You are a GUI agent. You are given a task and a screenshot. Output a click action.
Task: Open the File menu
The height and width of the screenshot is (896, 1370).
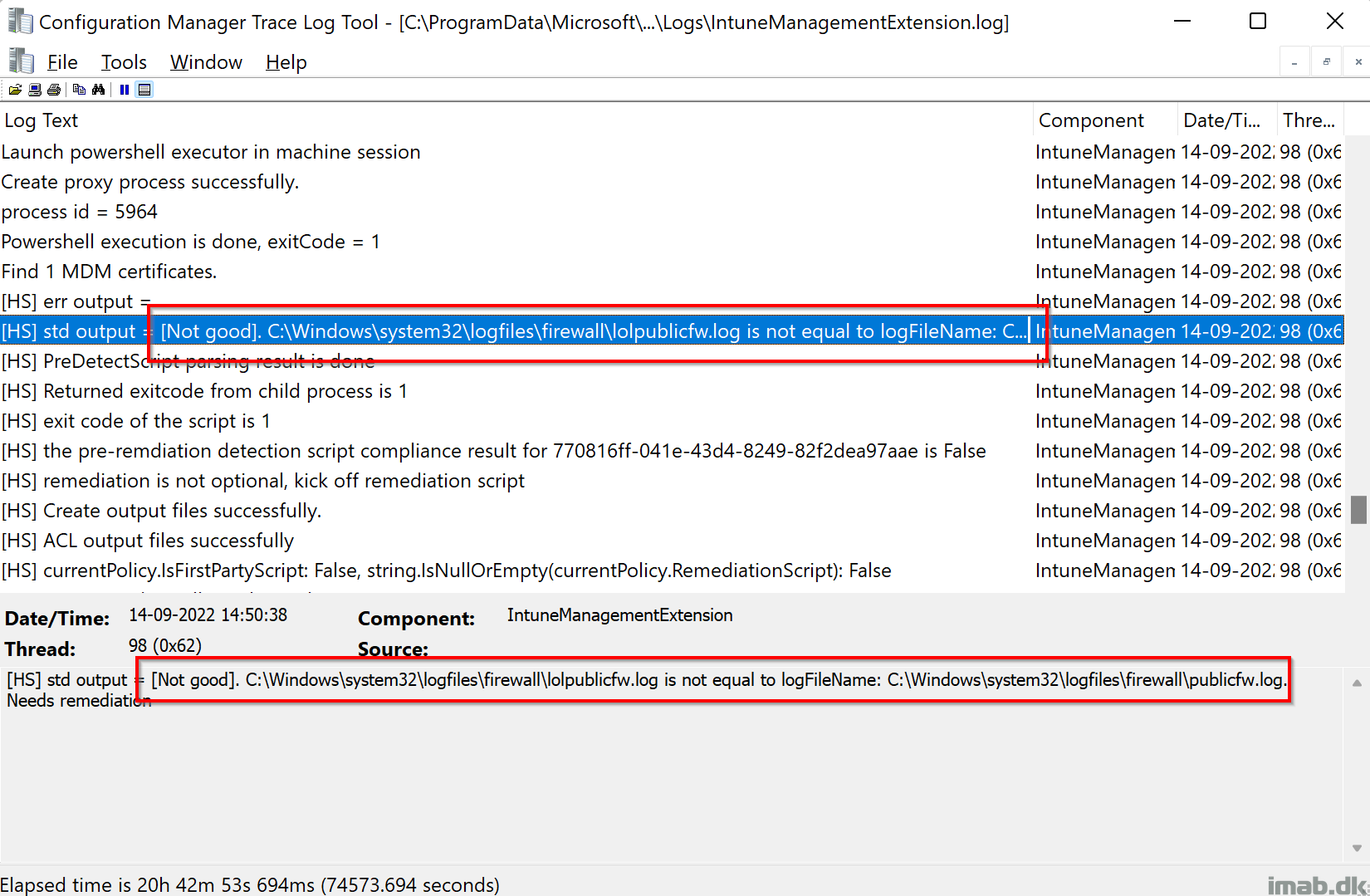pos(62,62)
